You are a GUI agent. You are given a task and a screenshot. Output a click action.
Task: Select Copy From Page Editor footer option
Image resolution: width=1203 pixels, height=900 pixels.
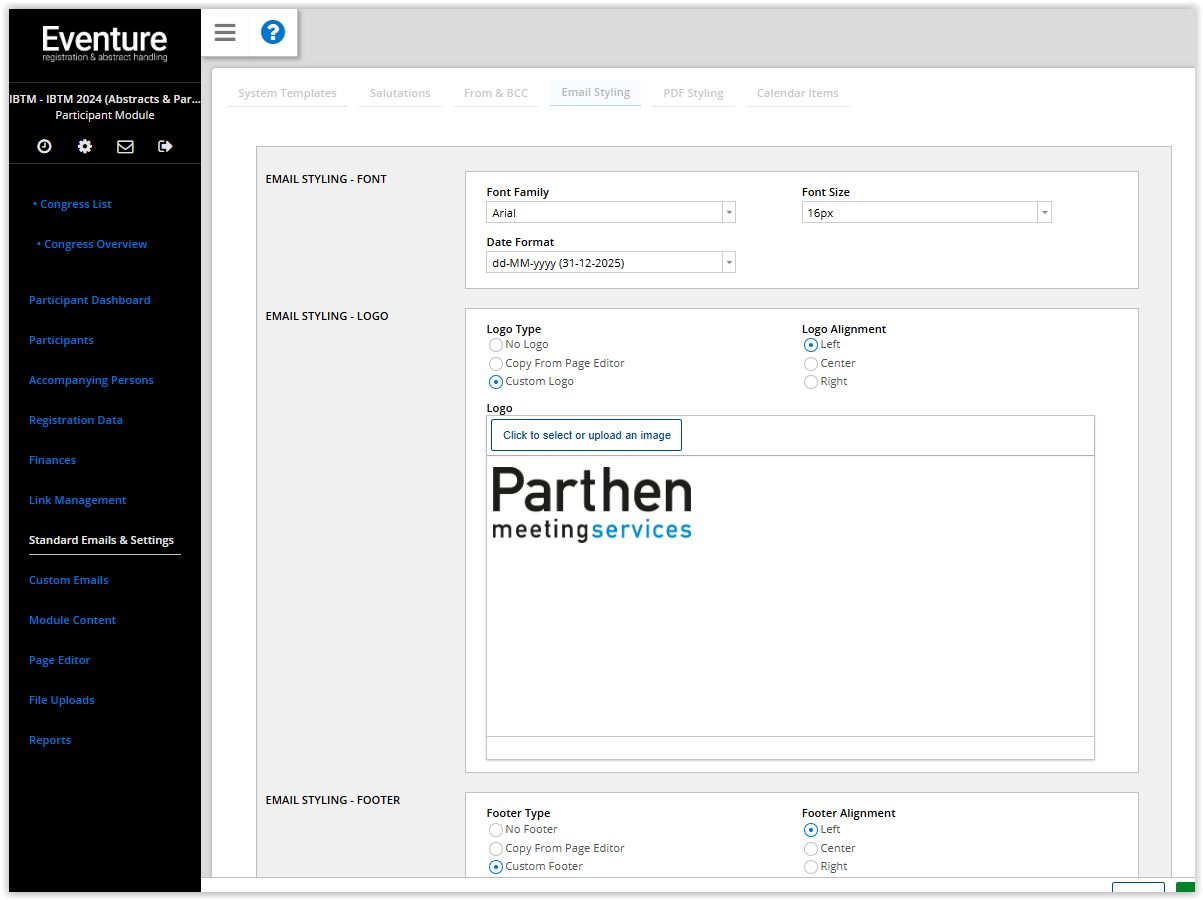496,849
